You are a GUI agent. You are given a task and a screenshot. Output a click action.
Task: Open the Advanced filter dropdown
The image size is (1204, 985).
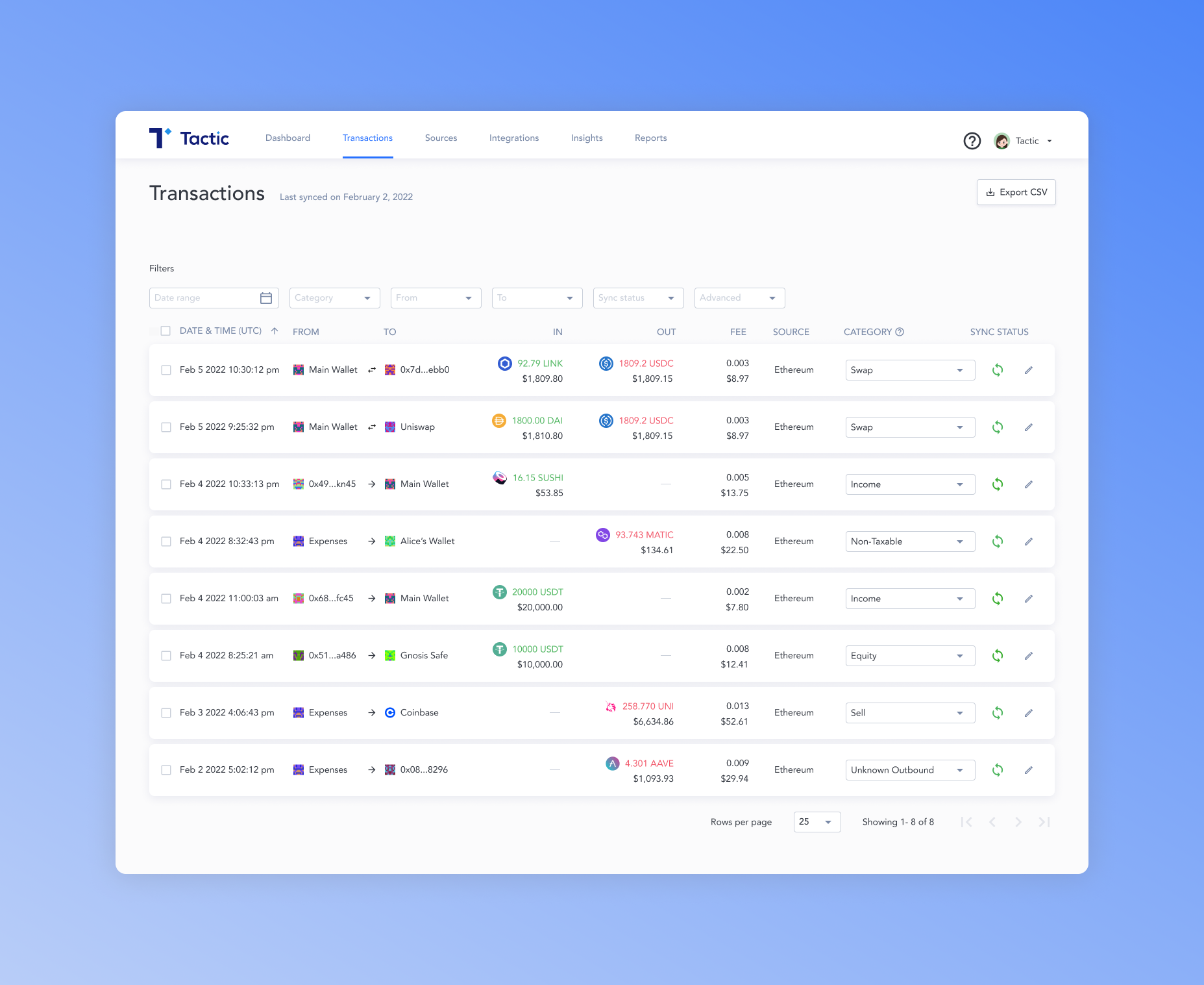click(x=740, y=298)
